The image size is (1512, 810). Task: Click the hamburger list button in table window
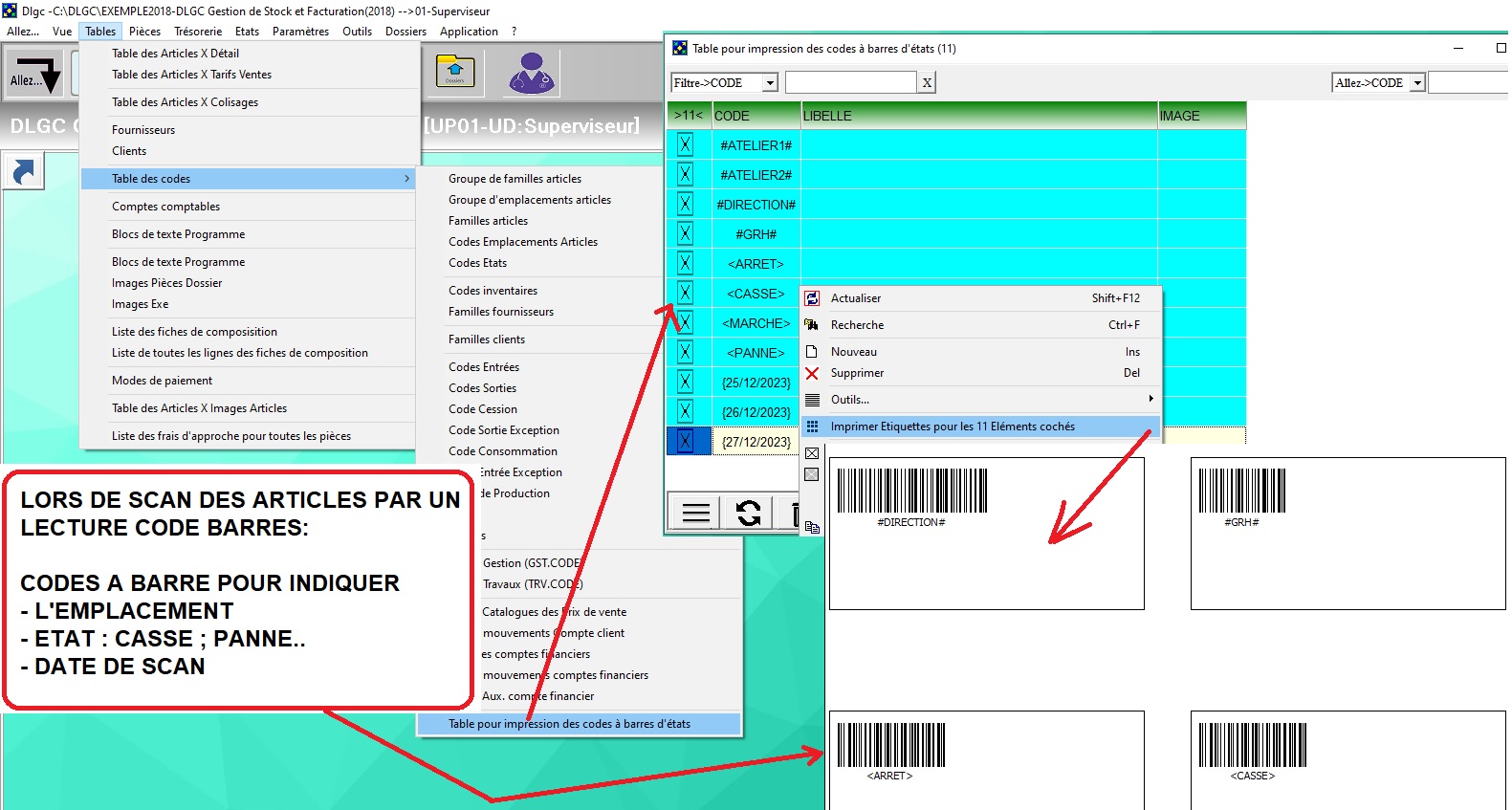pyautogui.click(x=695, y=514)
